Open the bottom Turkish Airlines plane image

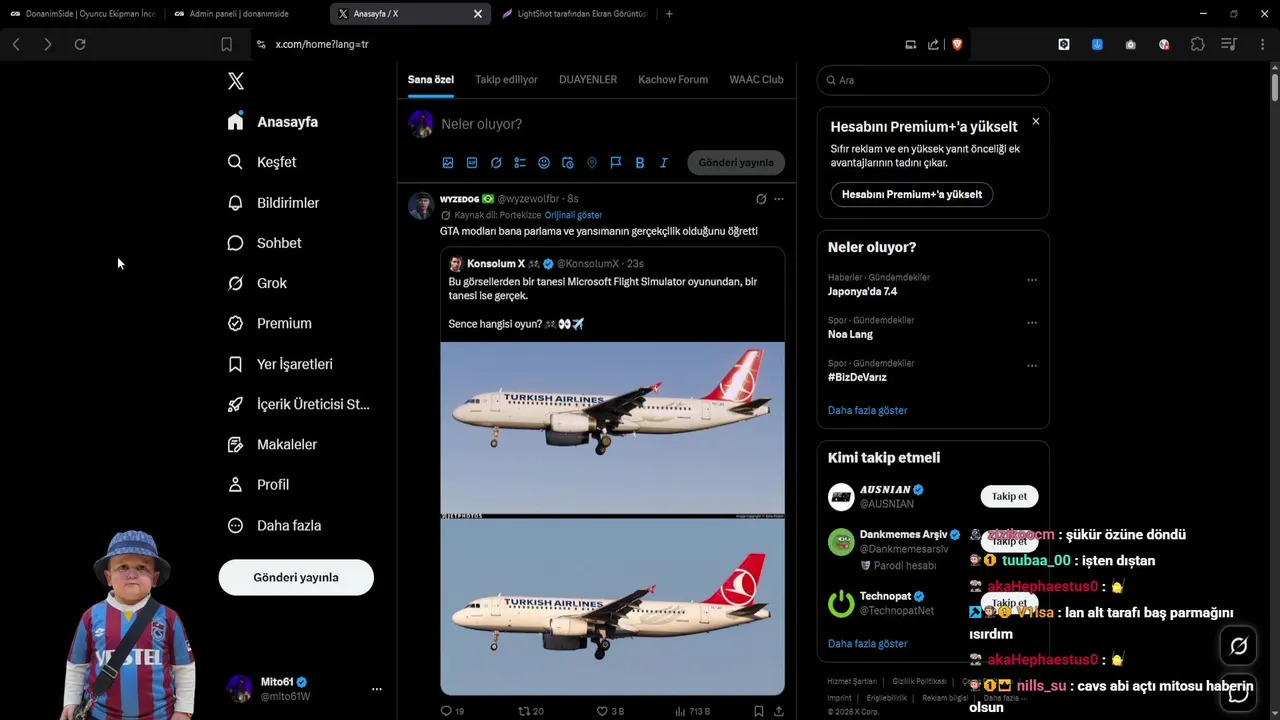pos(612,606)
